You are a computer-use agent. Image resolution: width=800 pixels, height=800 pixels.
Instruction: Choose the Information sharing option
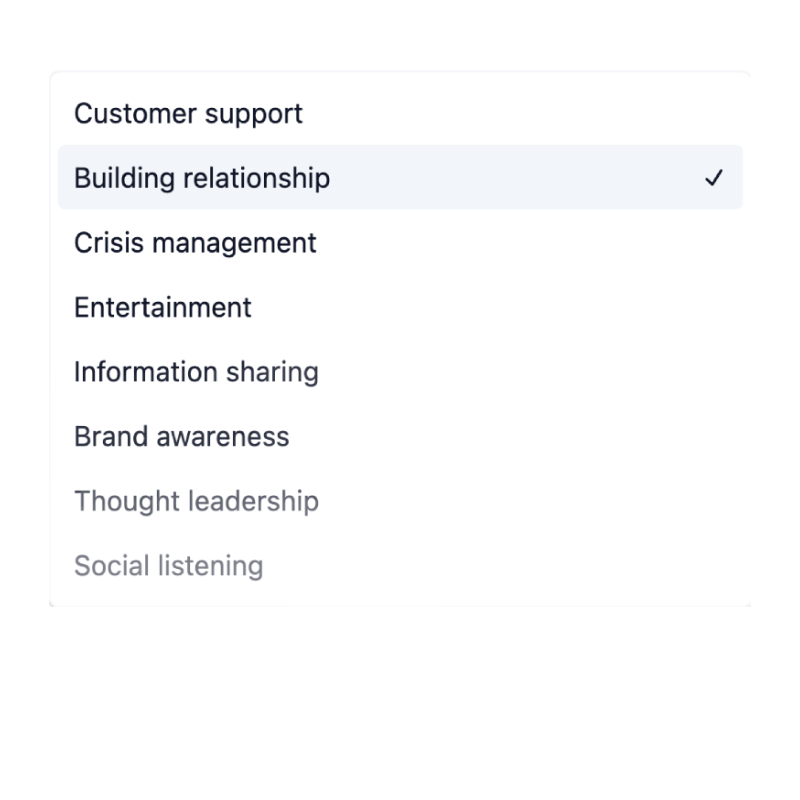pos(196,372)
